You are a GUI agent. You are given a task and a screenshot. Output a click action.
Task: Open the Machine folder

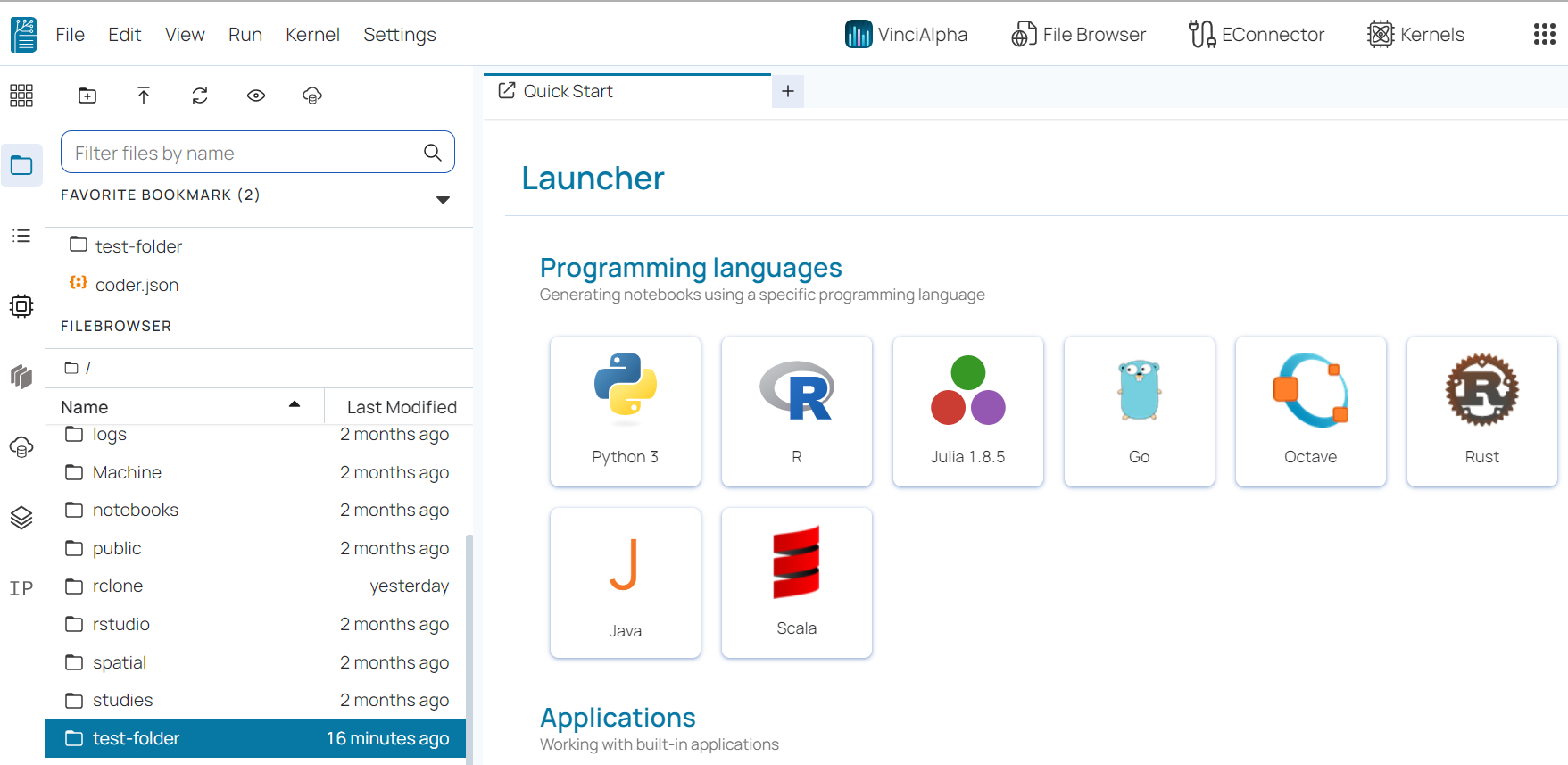255,472
